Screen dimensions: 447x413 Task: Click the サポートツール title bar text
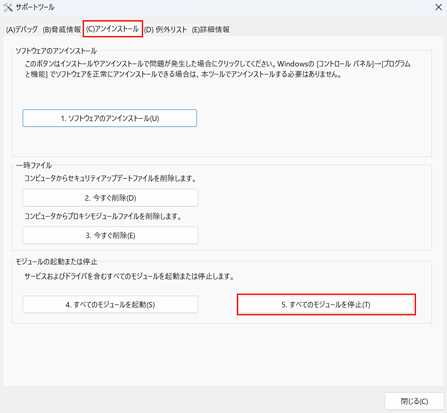point(35,7)
